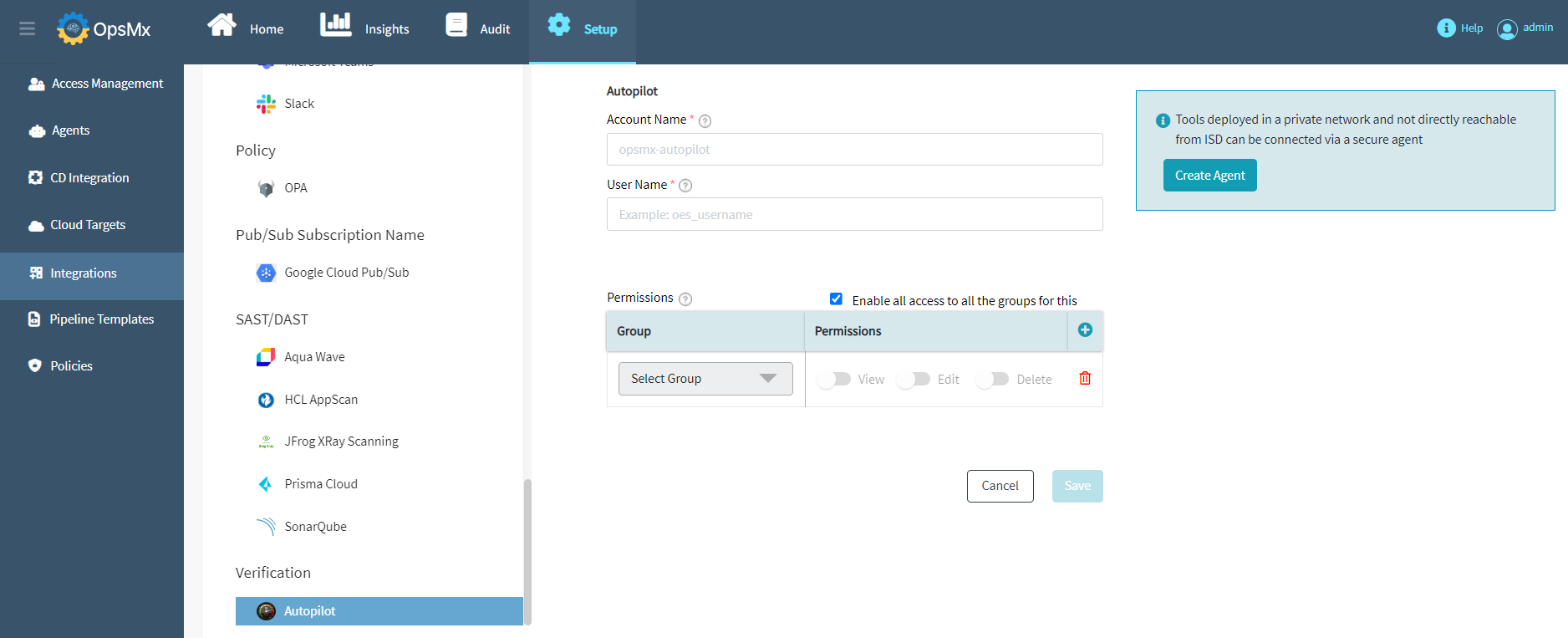The image size is (1568, 638).
Task: Toggle the Delete permission switch
Action: 992,380
